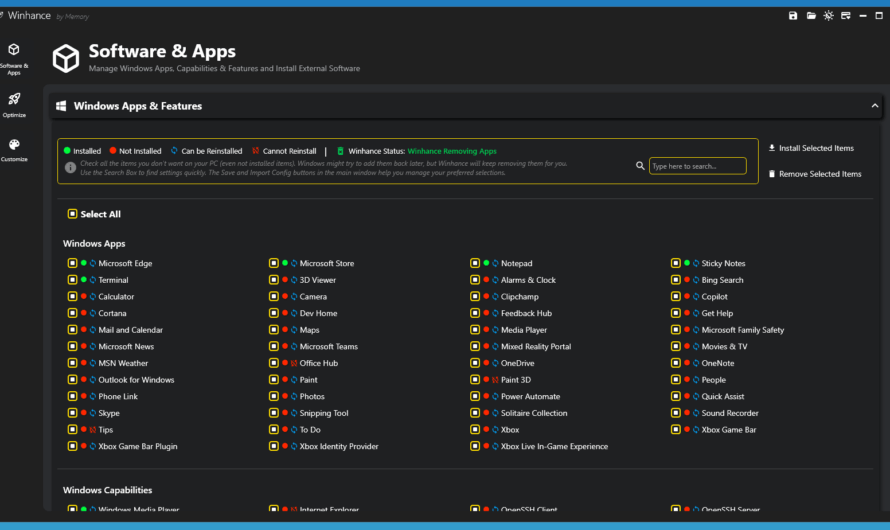Screen dimensions: 890x530
Task: Click Remove Selected Items button
Action: pos(814,174)
